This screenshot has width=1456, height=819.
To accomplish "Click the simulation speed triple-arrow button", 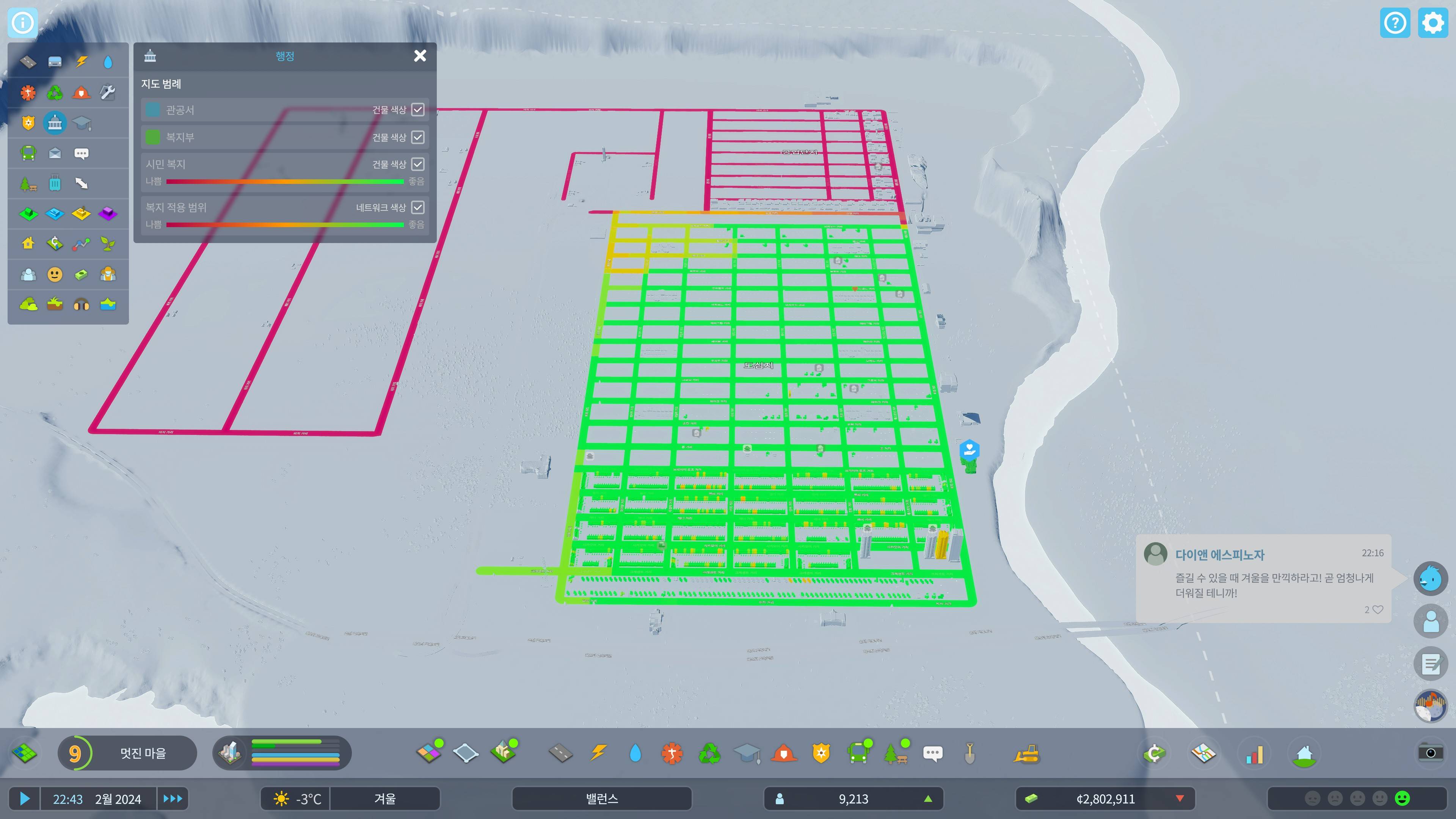I will [173, 799].
